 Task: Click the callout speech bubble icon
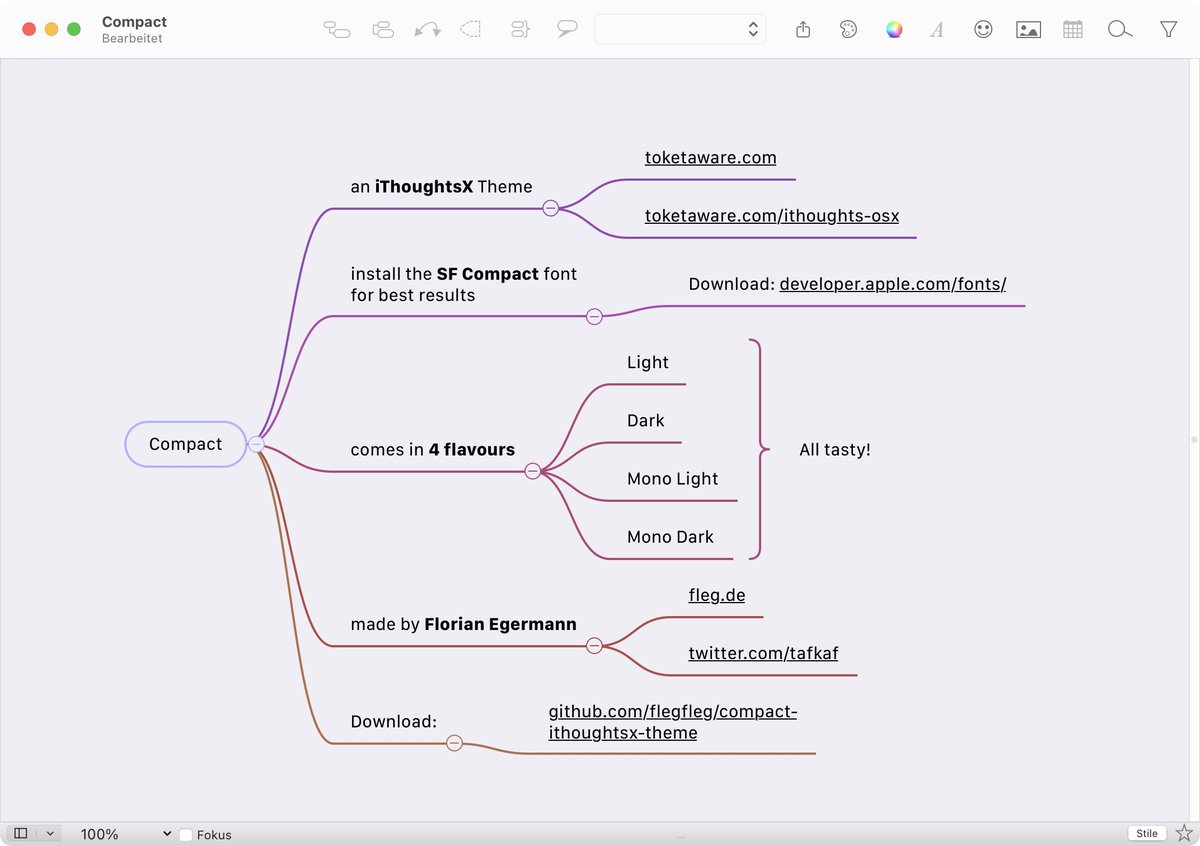click(x=567, y=30)
